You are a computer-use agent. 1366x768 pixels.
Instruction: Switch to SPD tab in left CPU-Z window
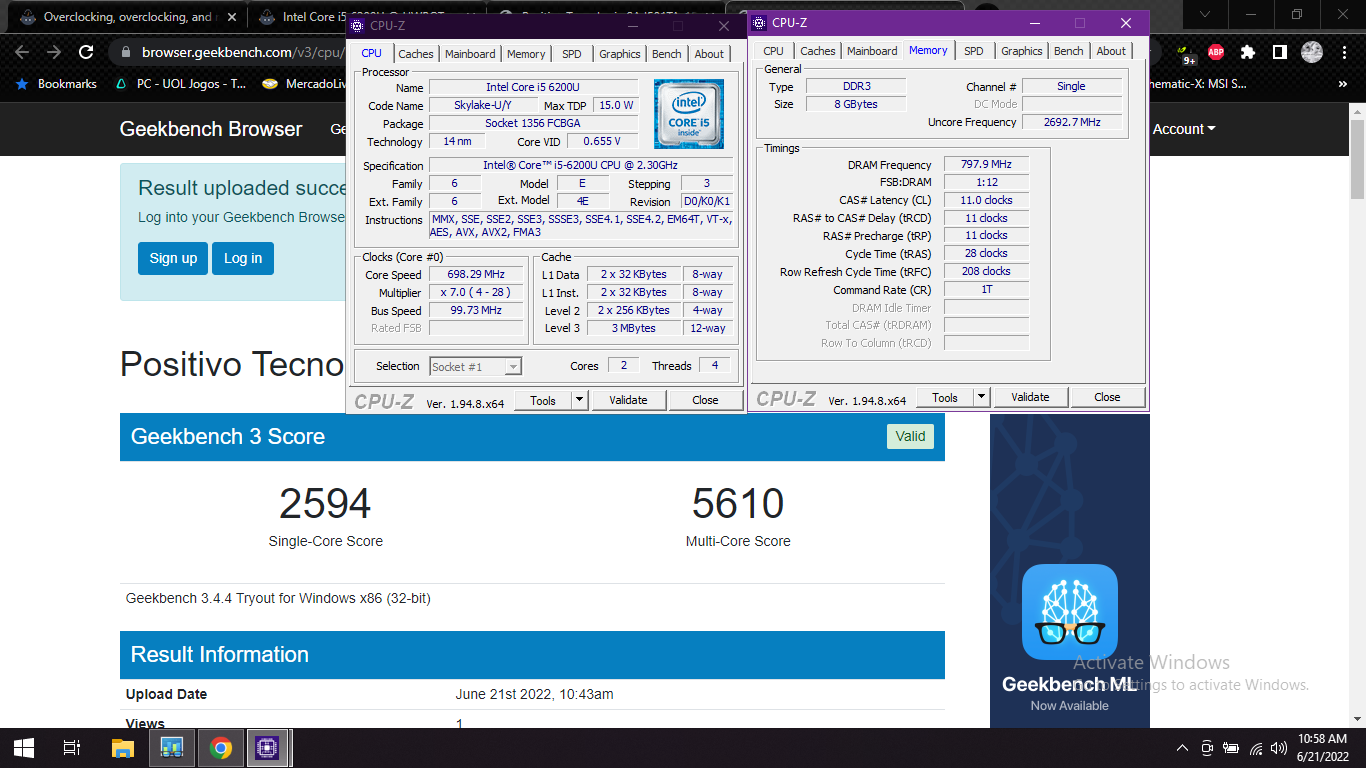571,54
